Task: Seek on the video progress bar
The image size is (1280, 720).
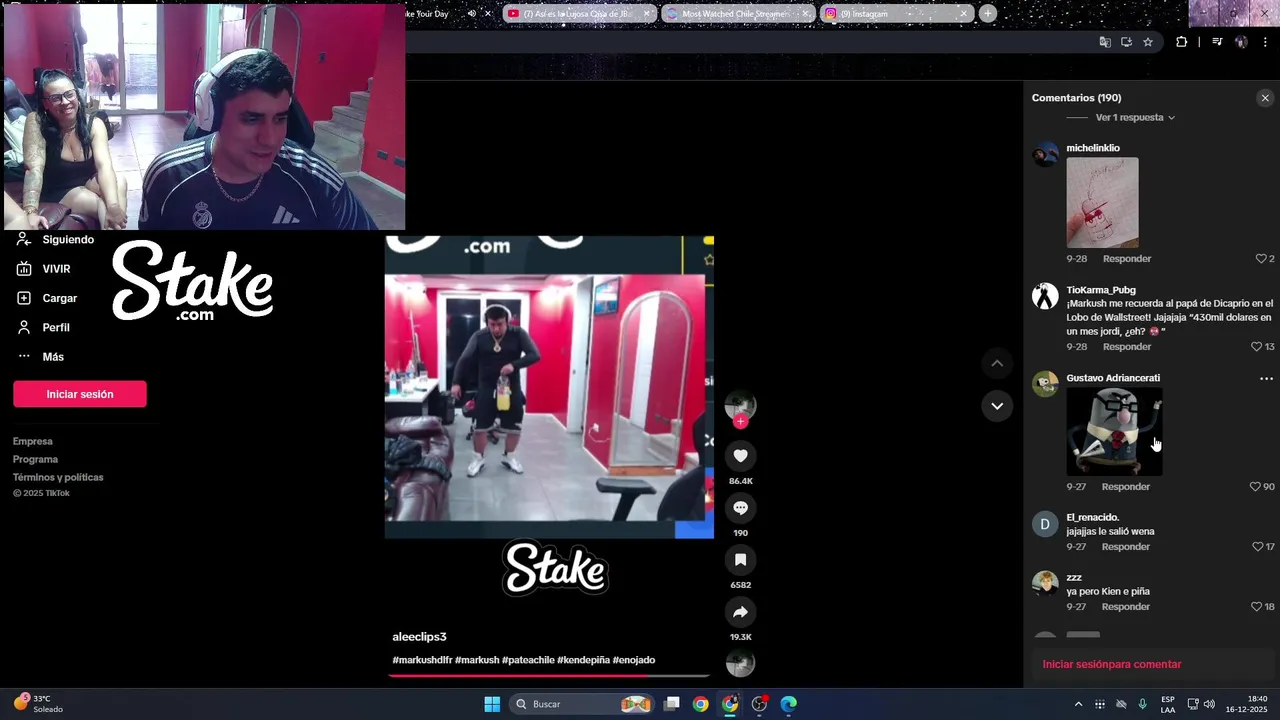Action: click(549, 676)
